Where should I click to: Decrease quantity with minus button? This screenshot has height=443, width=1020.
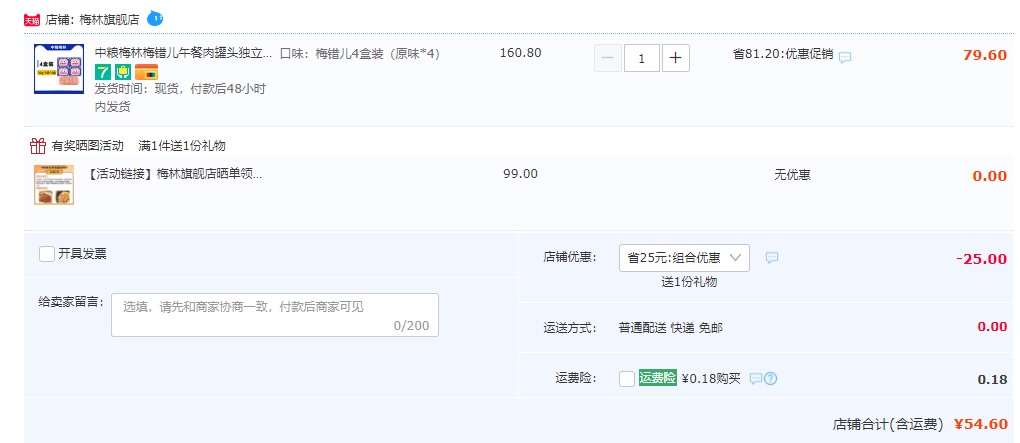point(608,58)
